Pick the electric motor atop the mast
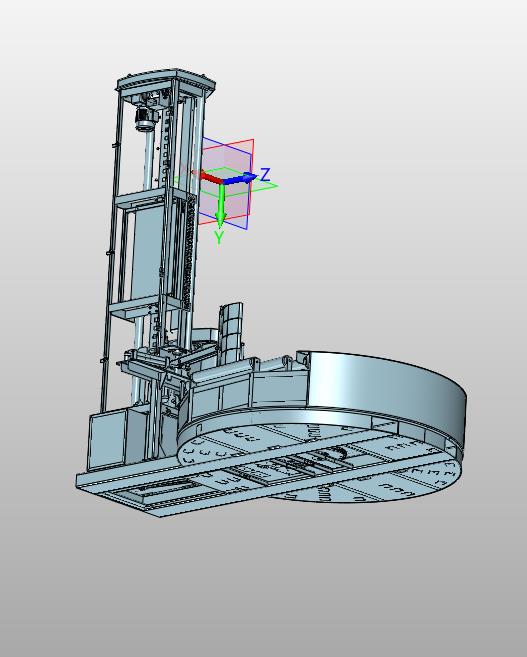 coord(146,117)
